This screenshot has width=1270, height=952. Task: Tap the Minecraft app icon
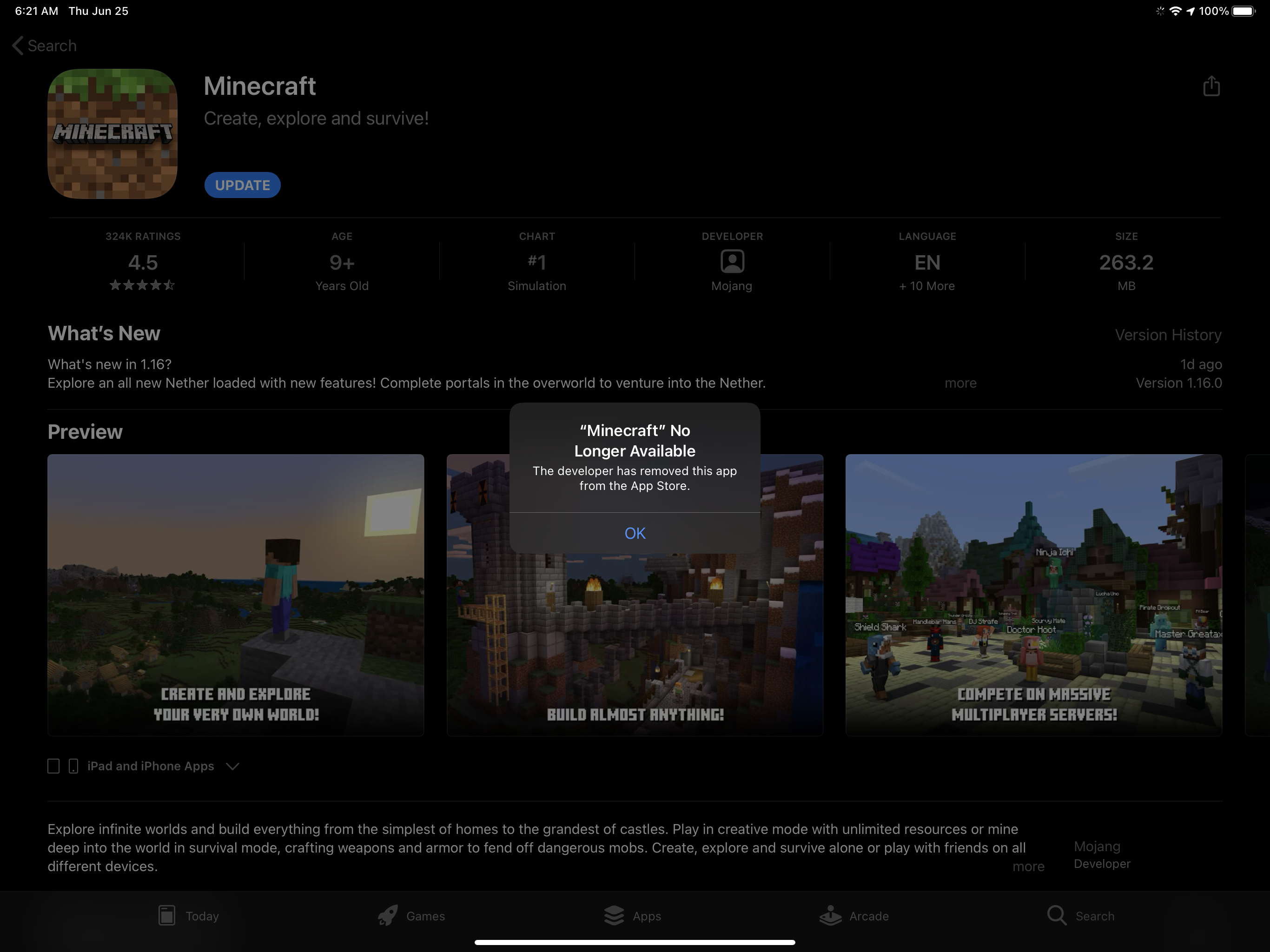[x=112, y=134]
